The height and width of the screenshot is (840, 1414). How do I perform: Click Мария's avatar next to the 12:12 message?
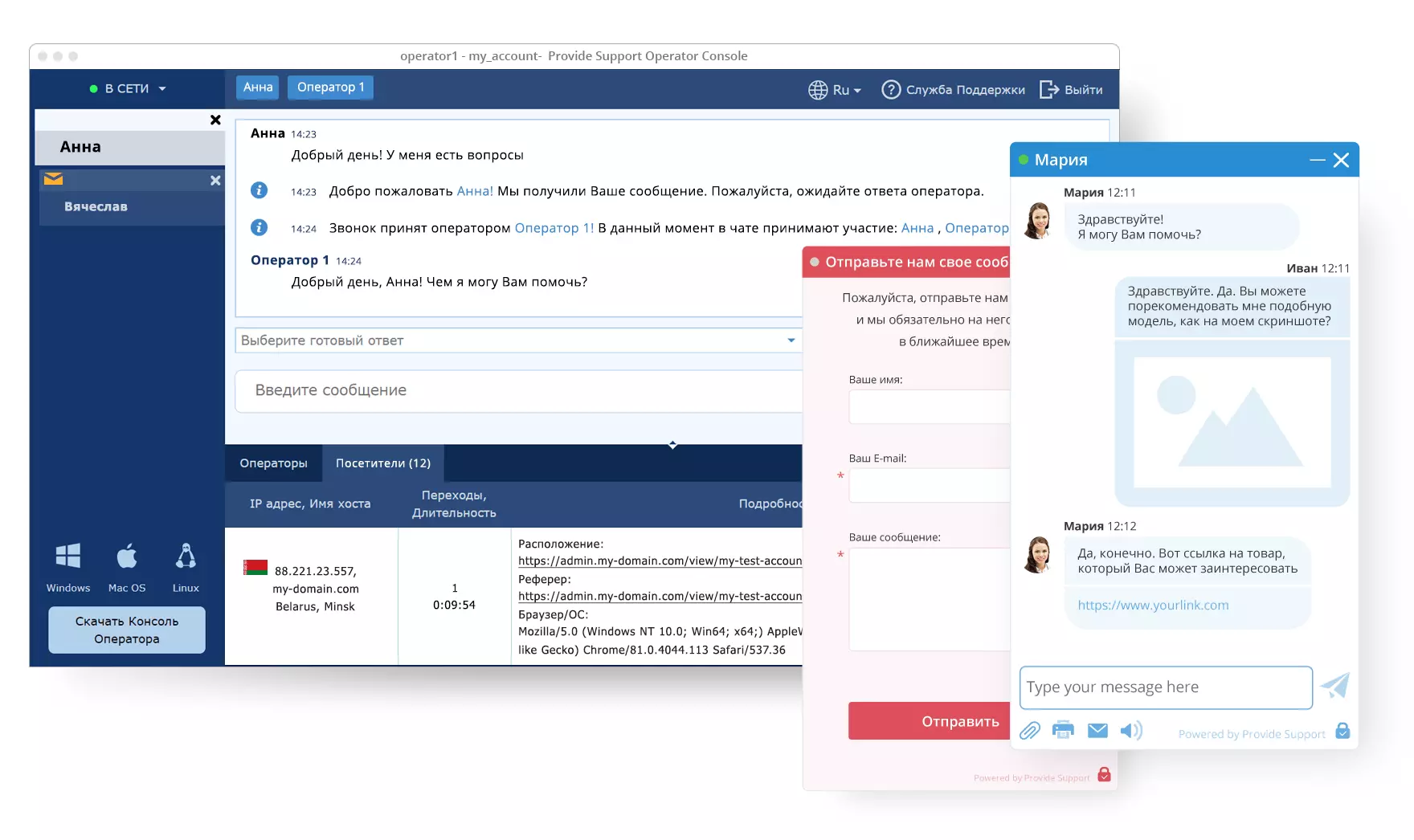(1037, 555)
